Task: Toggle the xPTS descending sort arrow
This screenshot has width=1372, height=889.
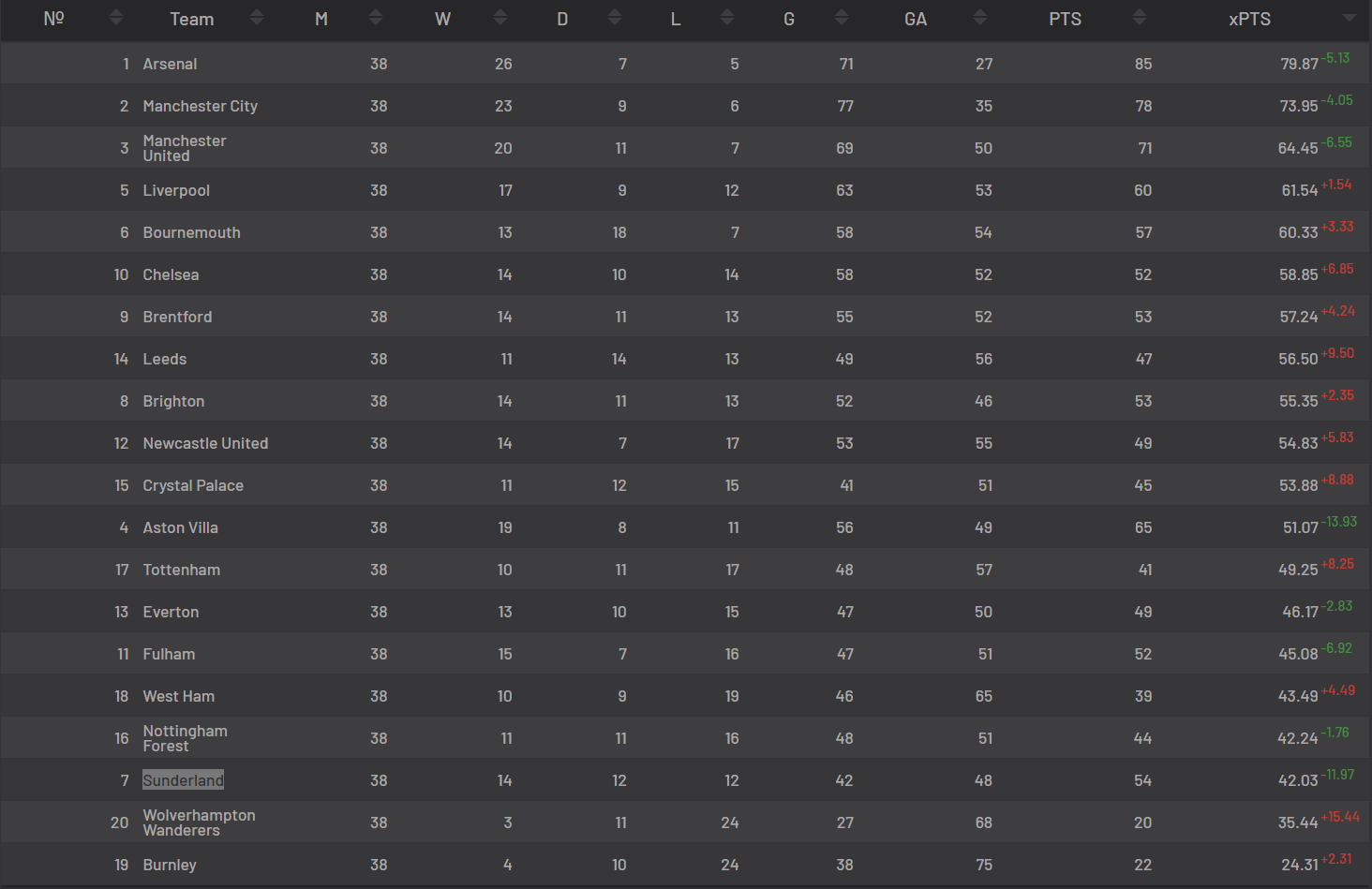Action: 1350,18
